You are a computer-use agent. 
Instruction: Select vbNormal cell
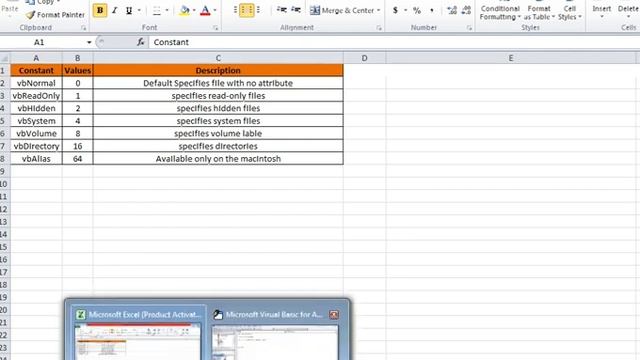[36, 83]
